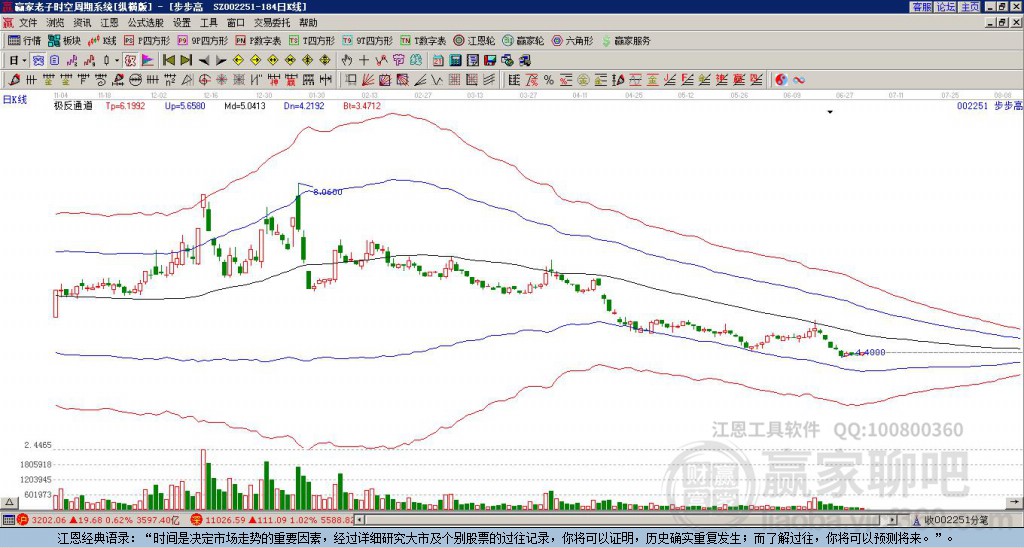Open the 交易委托 menu
Viewport: 1024px width, 548px height.
(272, 23)
